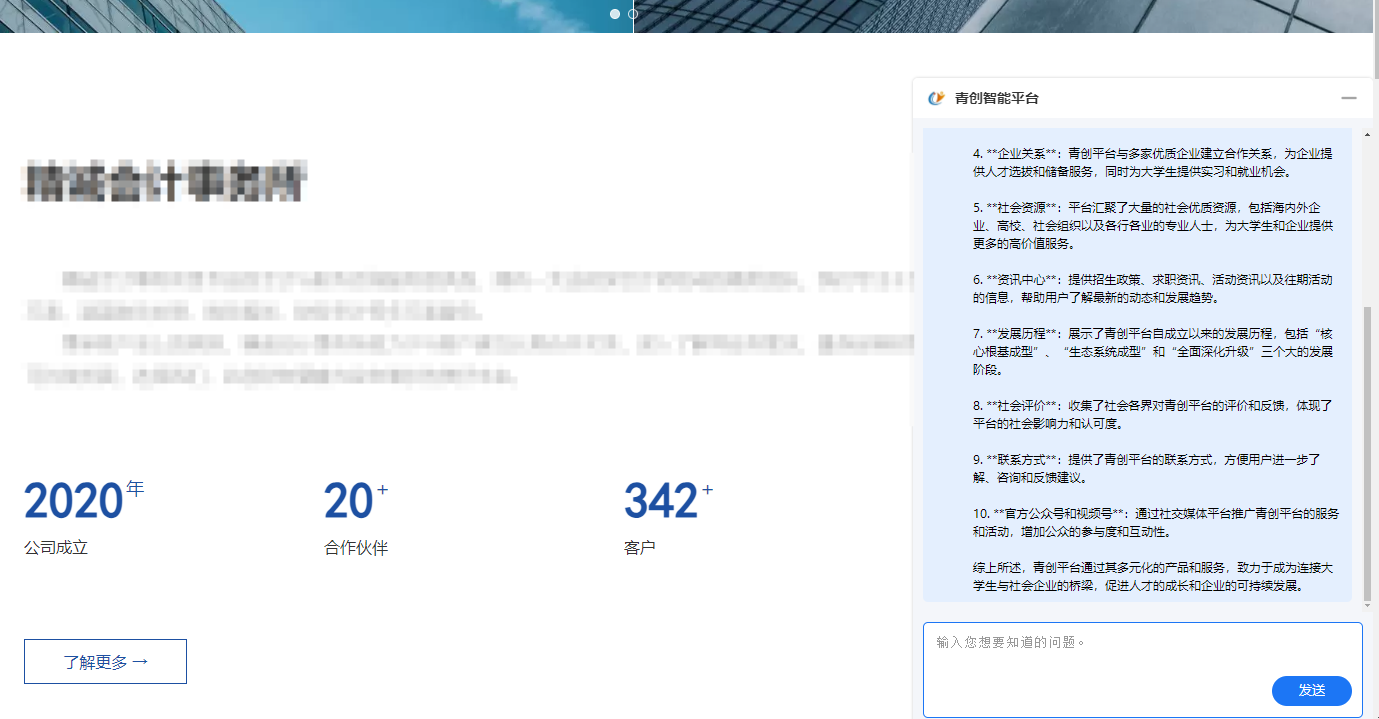Screen dimensions: 1379x719
Task: Select the first carousel dot indicator
Action: [615, 14]
